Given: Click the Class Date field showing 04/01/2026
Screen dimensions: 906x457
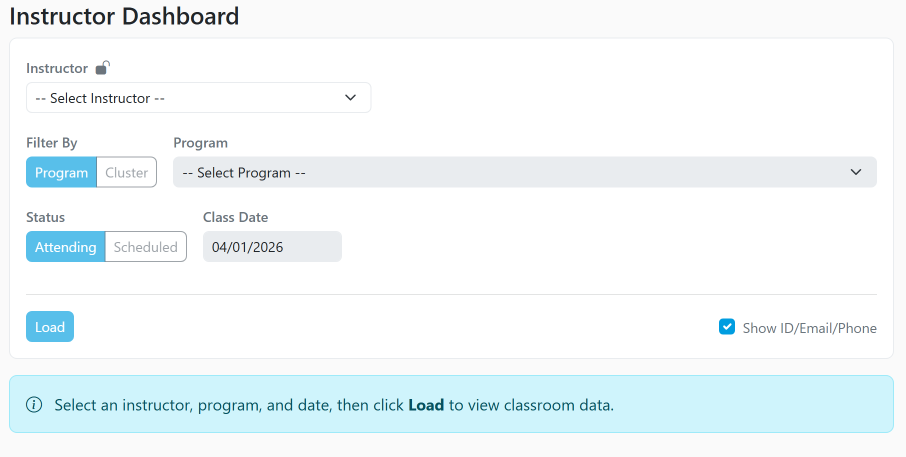Looking at the screenshot, I should coord(272,247).
